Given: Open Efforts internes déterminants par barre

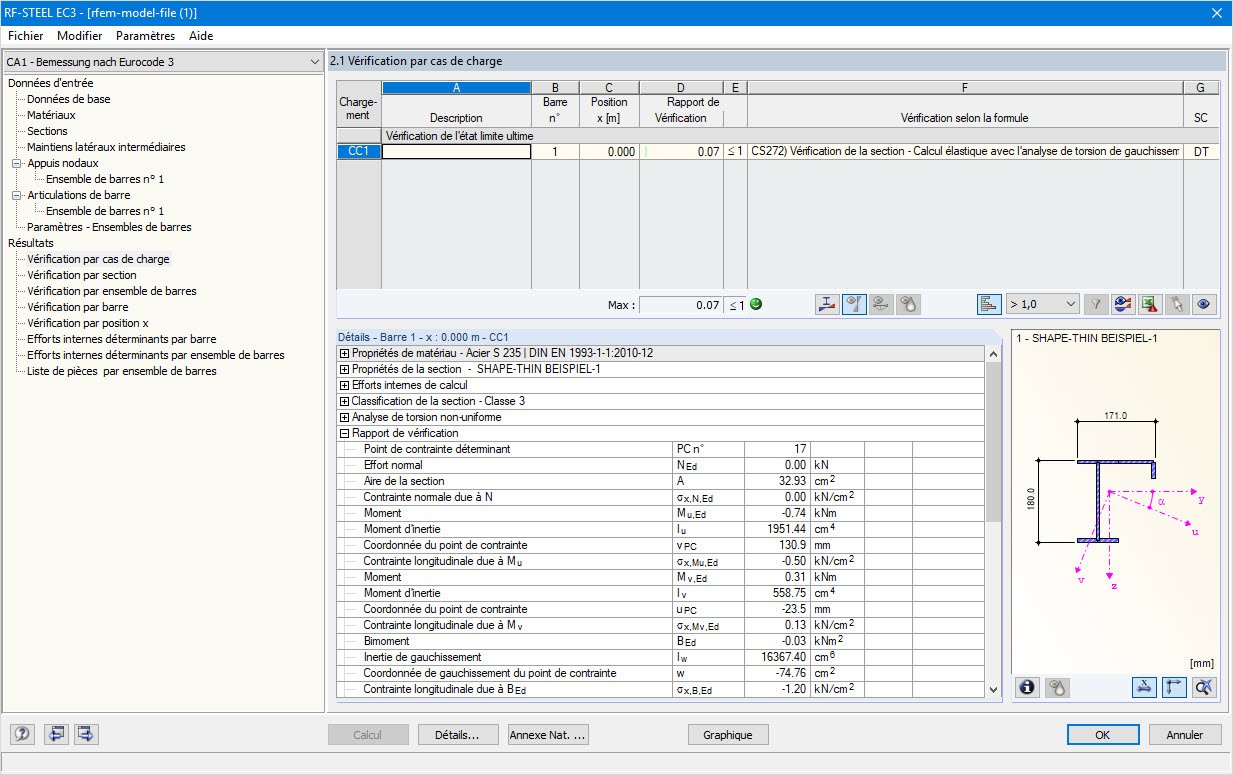Looking at the screenshot, I should (x=122, y=339).
